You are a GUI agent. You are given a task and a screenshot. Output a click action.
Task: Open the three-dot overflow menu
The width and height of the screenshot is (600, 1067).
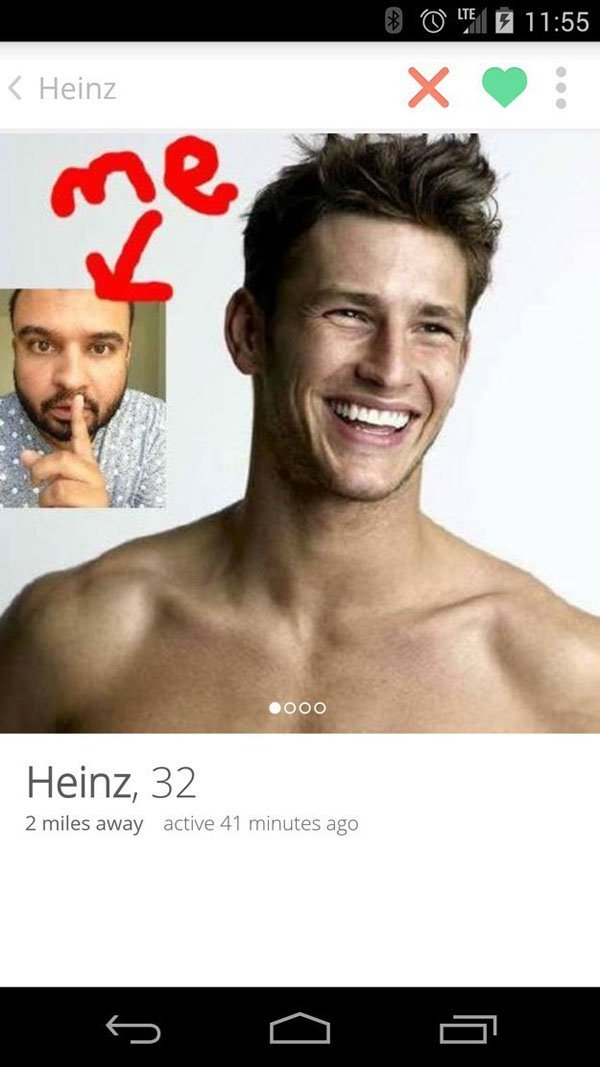(561, 87)
